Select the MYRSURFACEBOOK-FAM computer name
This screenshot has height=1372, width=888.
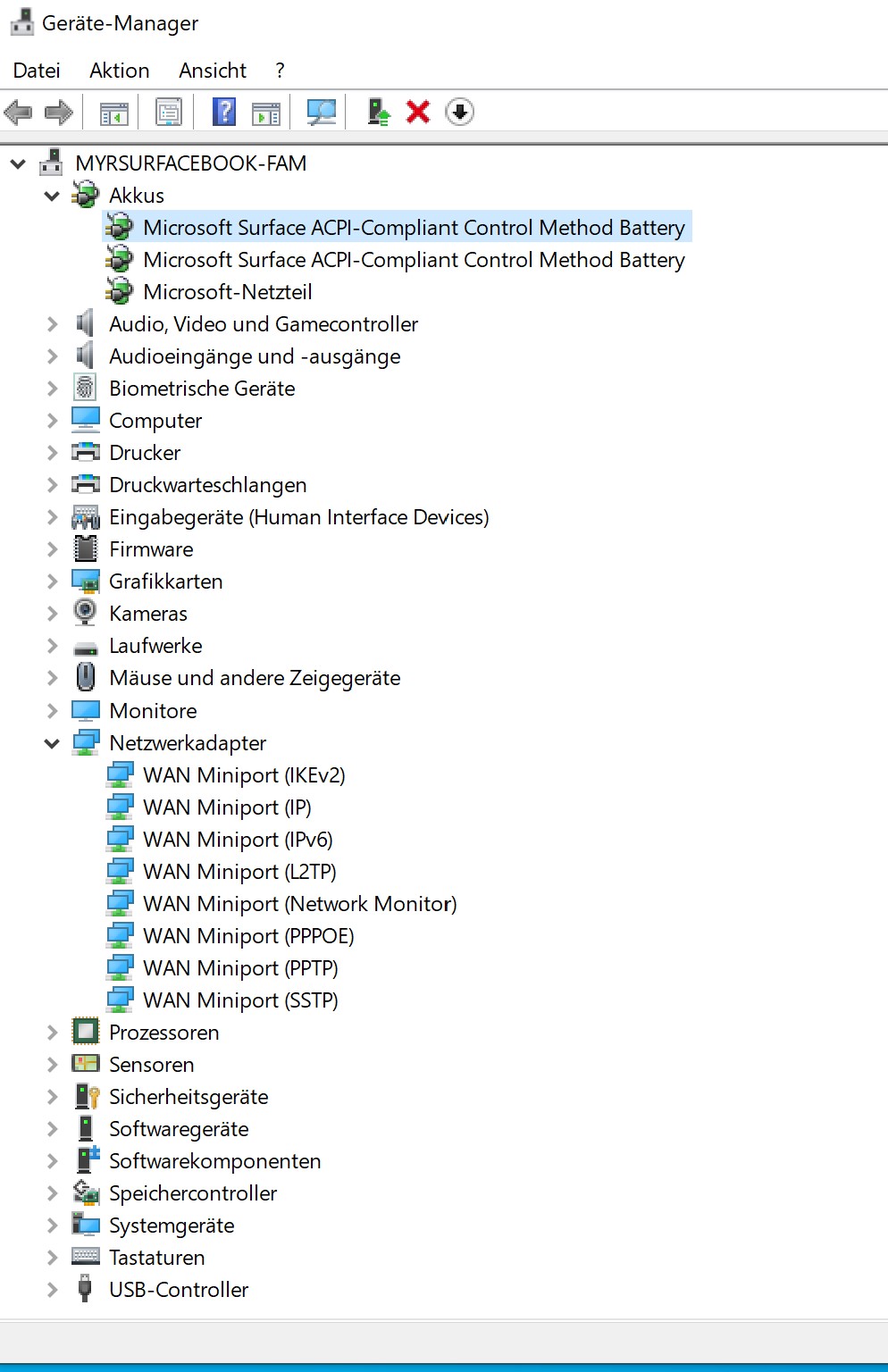click(191, 163)
